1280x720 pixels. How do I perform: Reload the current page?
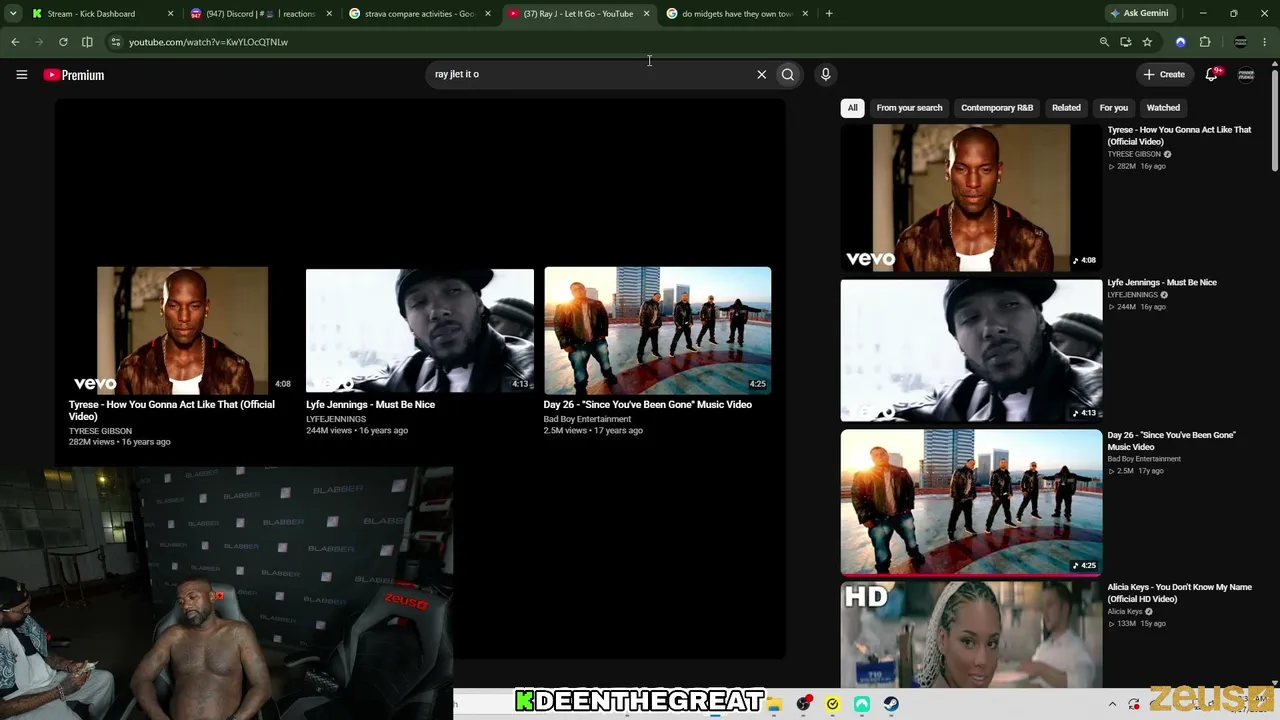63,42
